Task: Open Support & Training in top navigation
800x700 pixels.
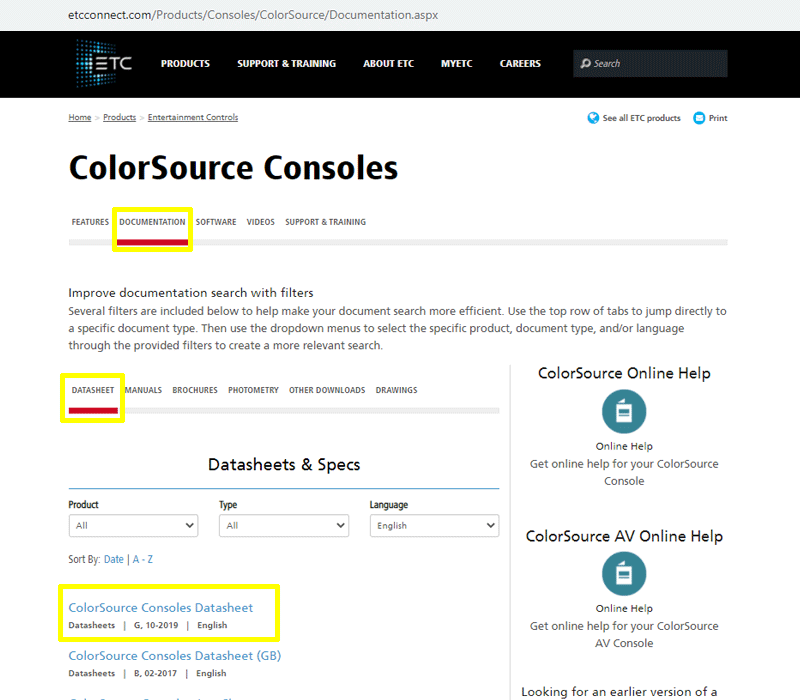Action: (286, 64)
